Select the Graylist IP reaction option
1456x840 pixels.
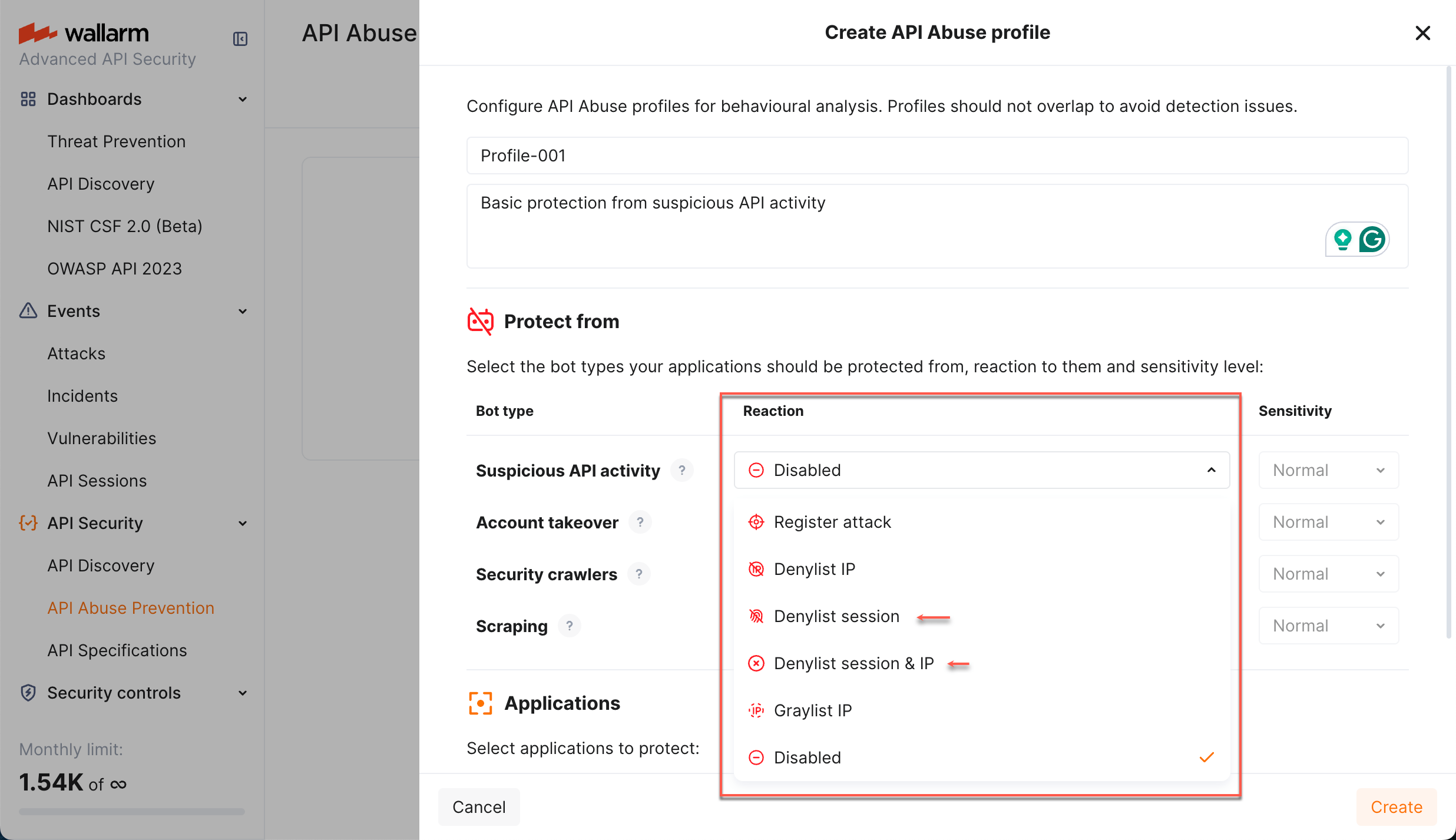[x=812, y=710]
